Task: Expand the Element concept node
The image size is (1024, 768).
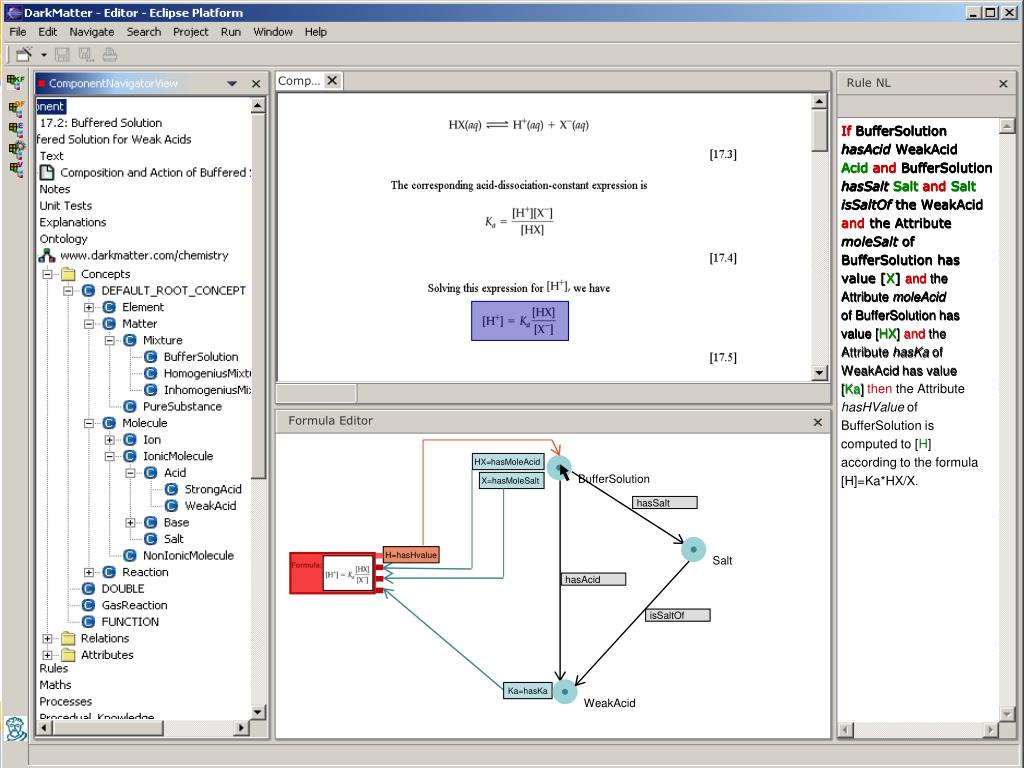Action: (89, 307)
